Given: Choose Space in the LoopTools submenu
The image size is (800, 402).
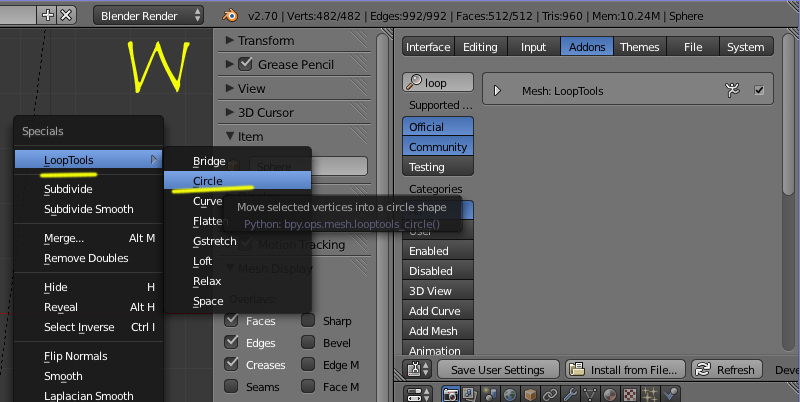Looking at the screenshot, I should [x=237, y=301].
